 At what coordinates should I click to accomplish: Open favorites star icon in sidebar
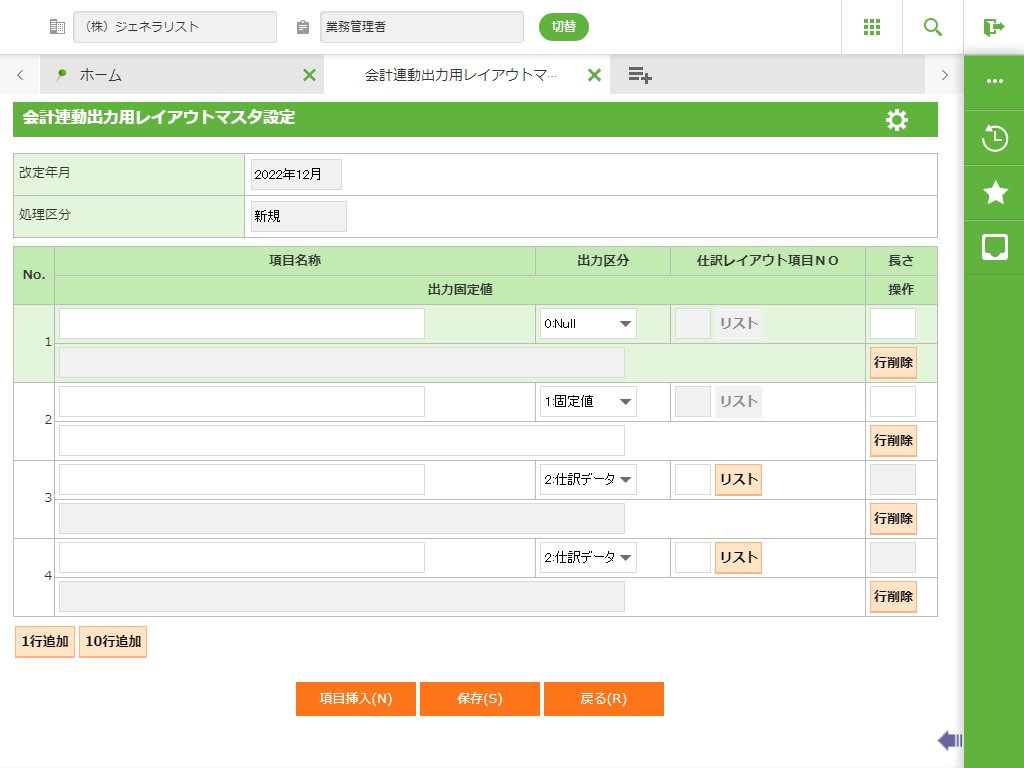point(995,193)
